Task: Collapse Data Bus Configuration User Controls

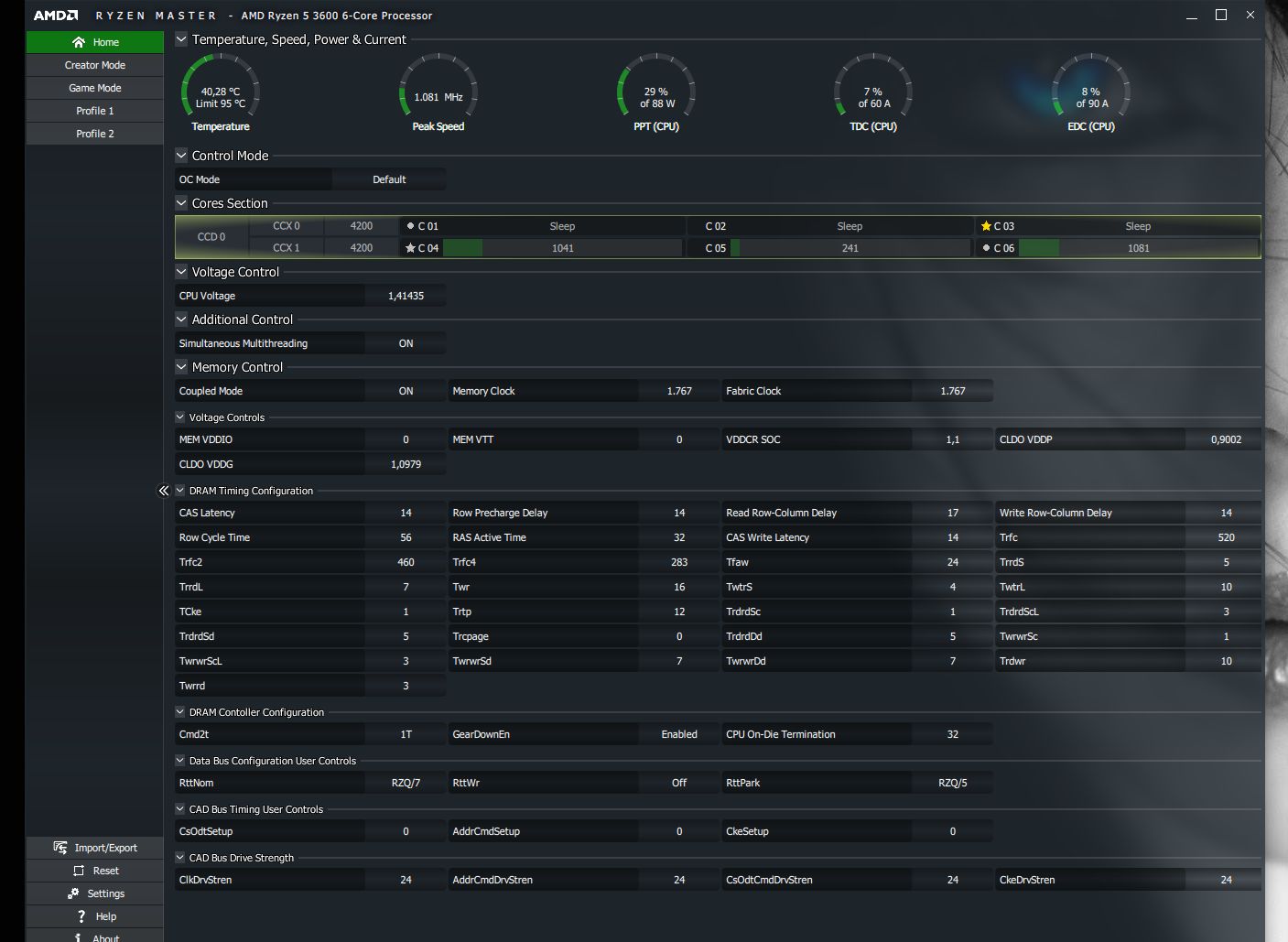Action: 180,761
